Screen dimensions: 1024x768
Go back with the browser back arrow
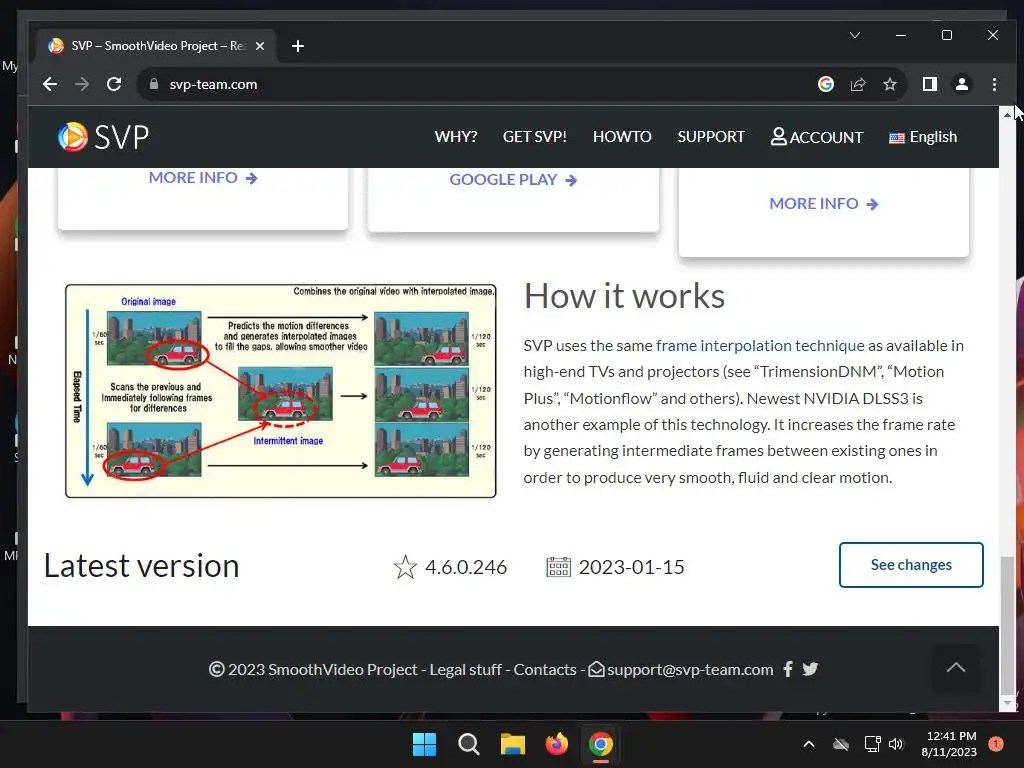click(50, 84)
